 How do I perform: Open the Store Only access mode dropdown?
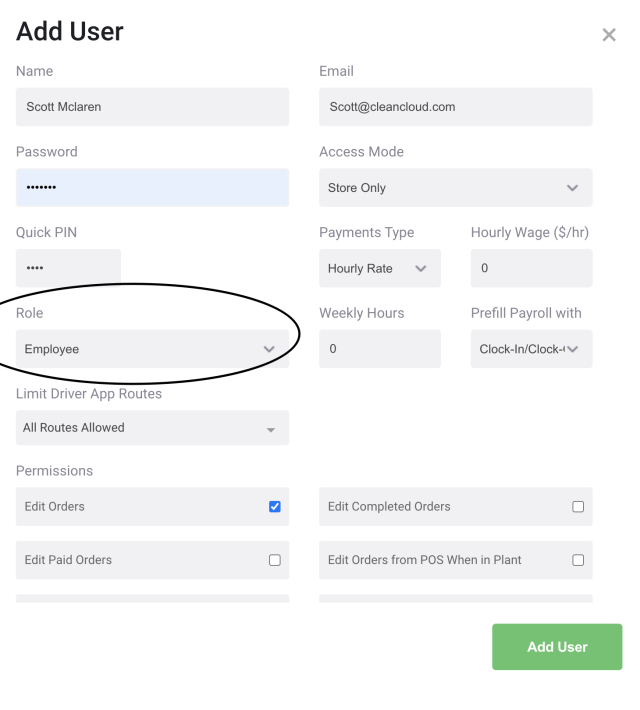456,188
